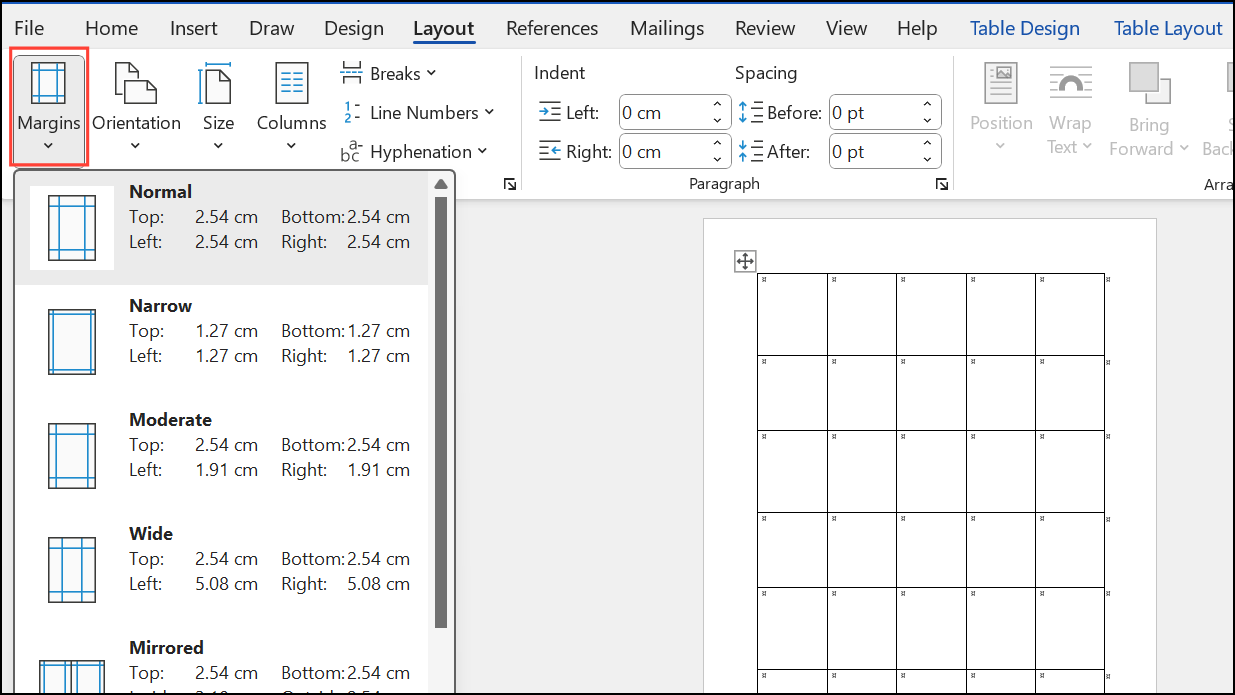Click the Spacing Before input field

tap(870, 113)
